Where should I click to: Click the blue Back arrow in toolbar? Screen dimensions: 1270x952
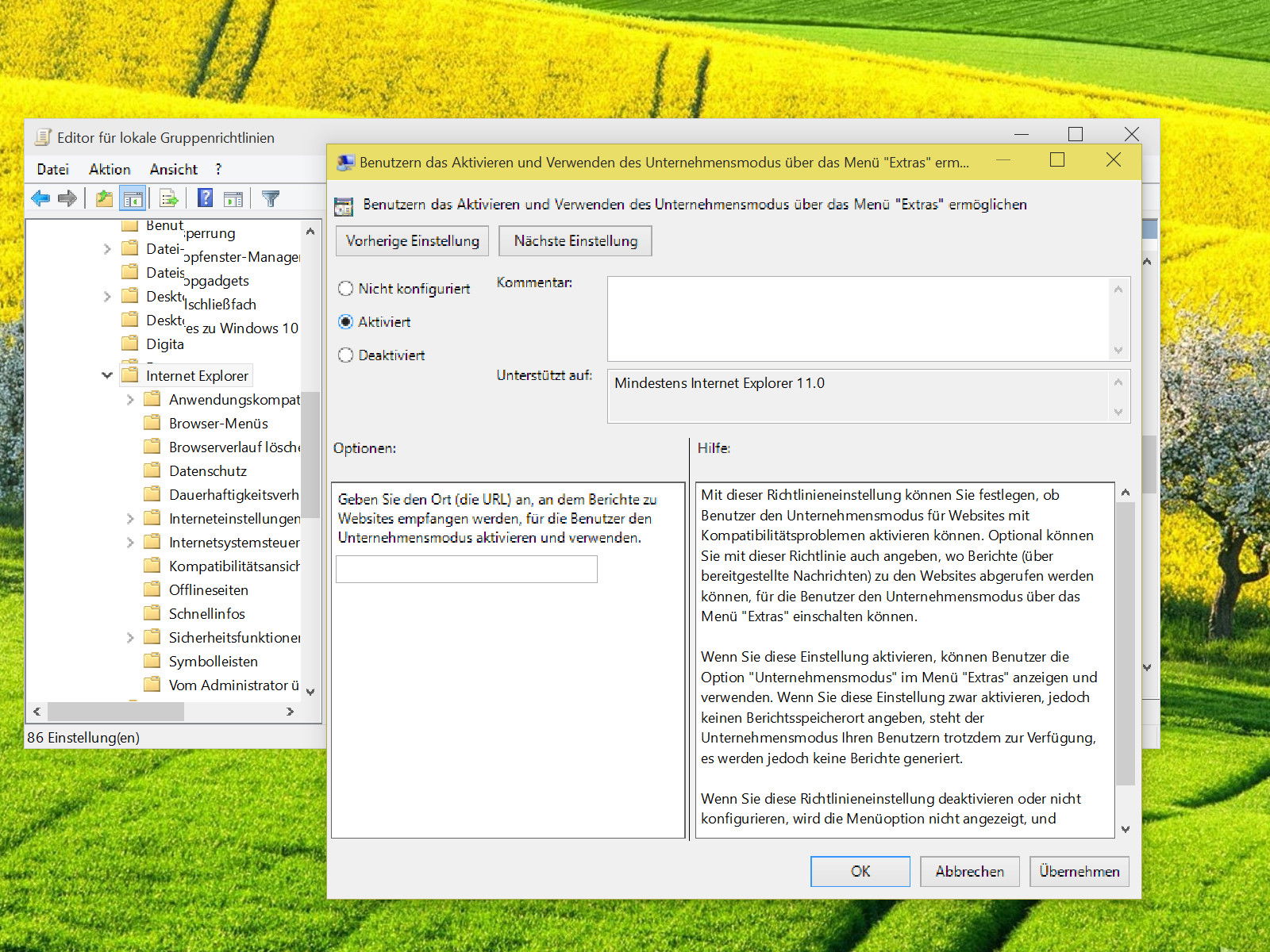point(40,198)
